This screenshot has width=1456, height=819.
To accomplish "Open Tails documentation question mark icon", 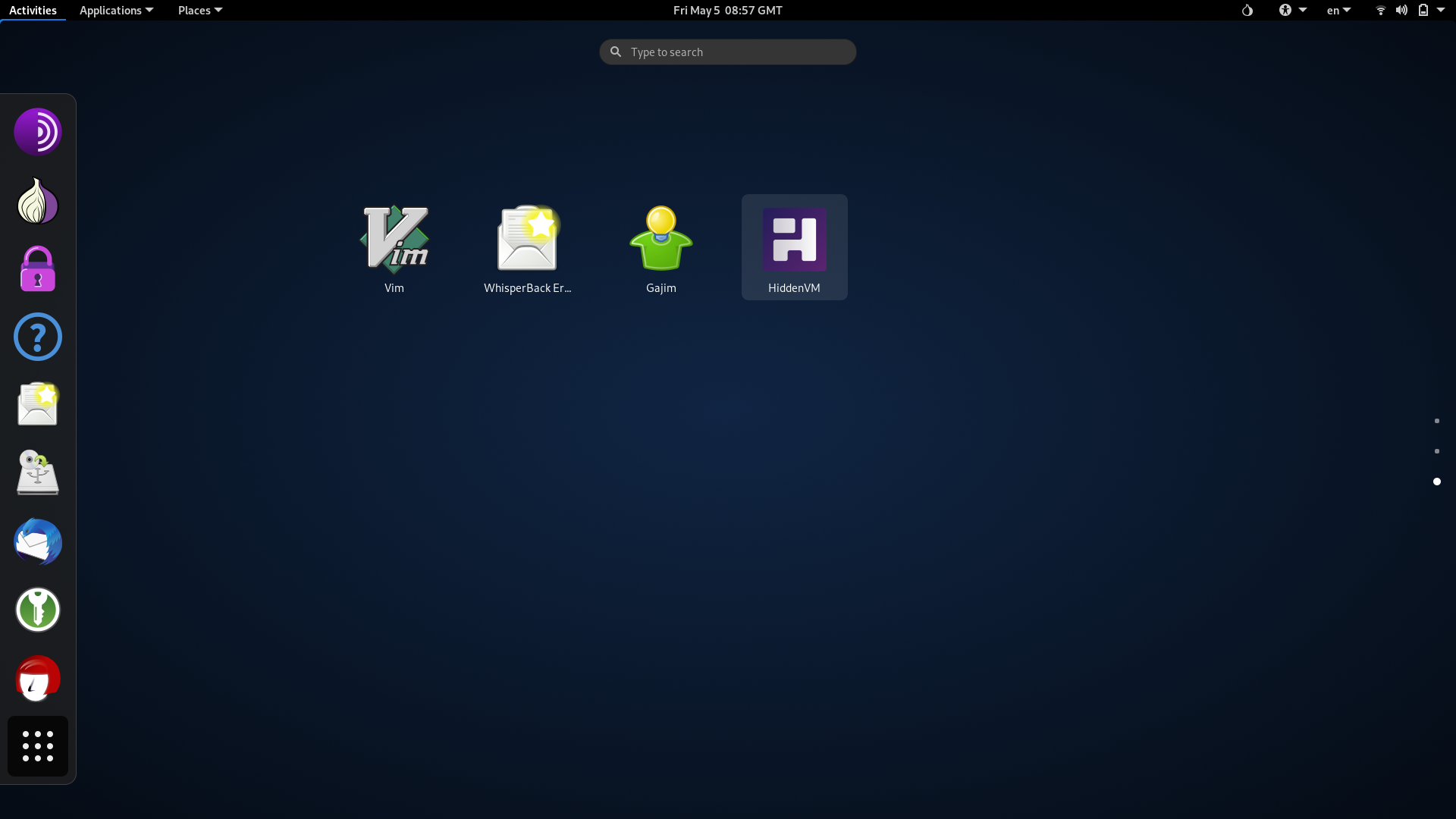I will (37, 337).
